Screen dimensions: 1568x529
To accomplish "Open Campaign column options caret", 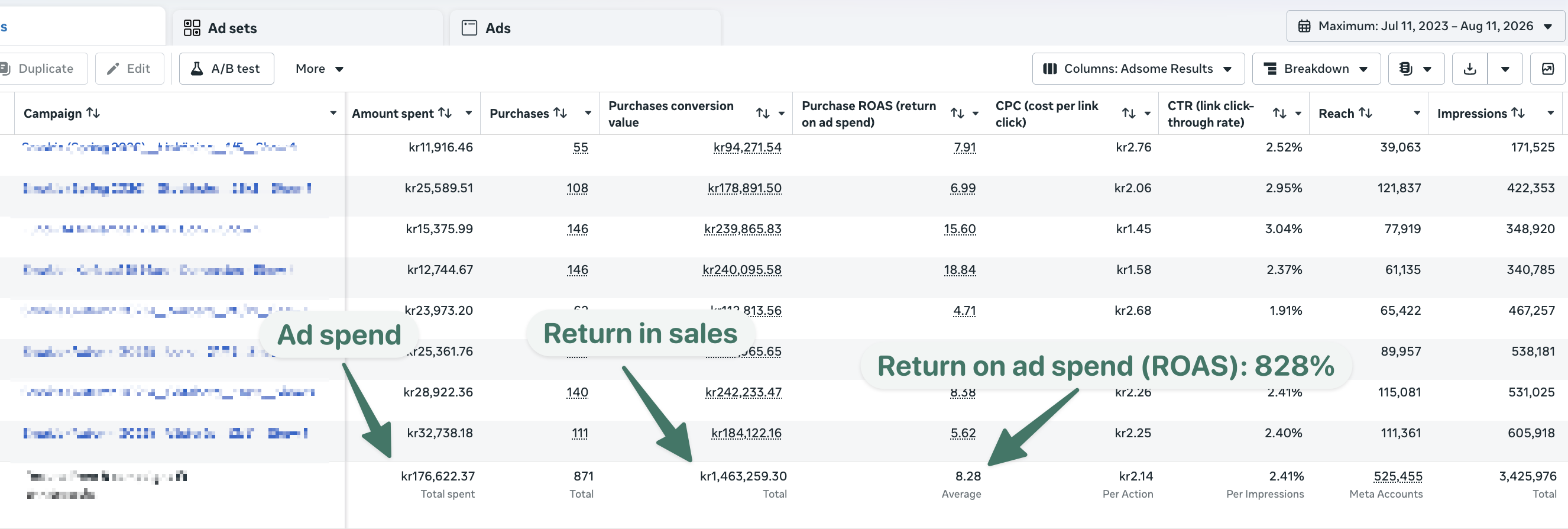I will 333,114.
